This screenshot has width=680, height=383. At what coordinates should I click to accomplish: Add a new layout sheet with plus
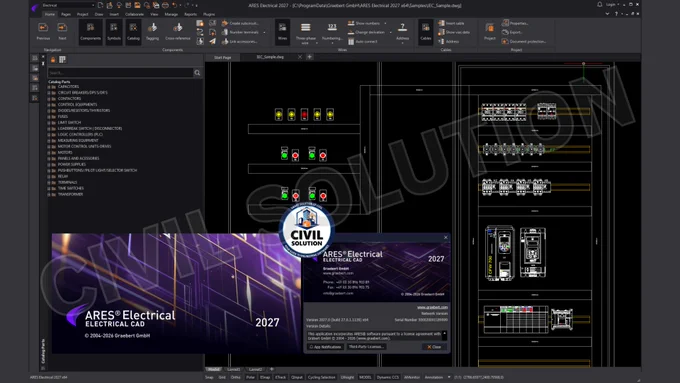(x=271, y=369)
